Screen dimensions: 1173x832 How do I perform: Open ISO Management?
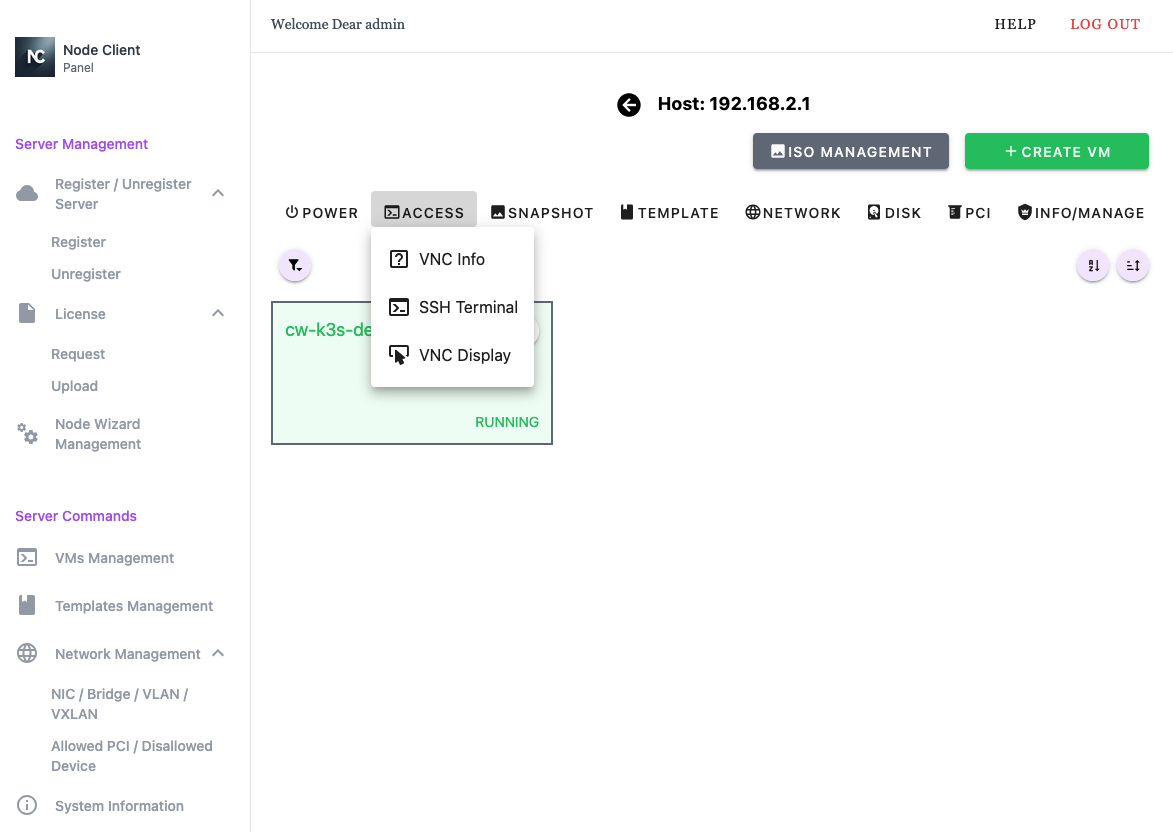pyautogui.click(x=850, y=152)
